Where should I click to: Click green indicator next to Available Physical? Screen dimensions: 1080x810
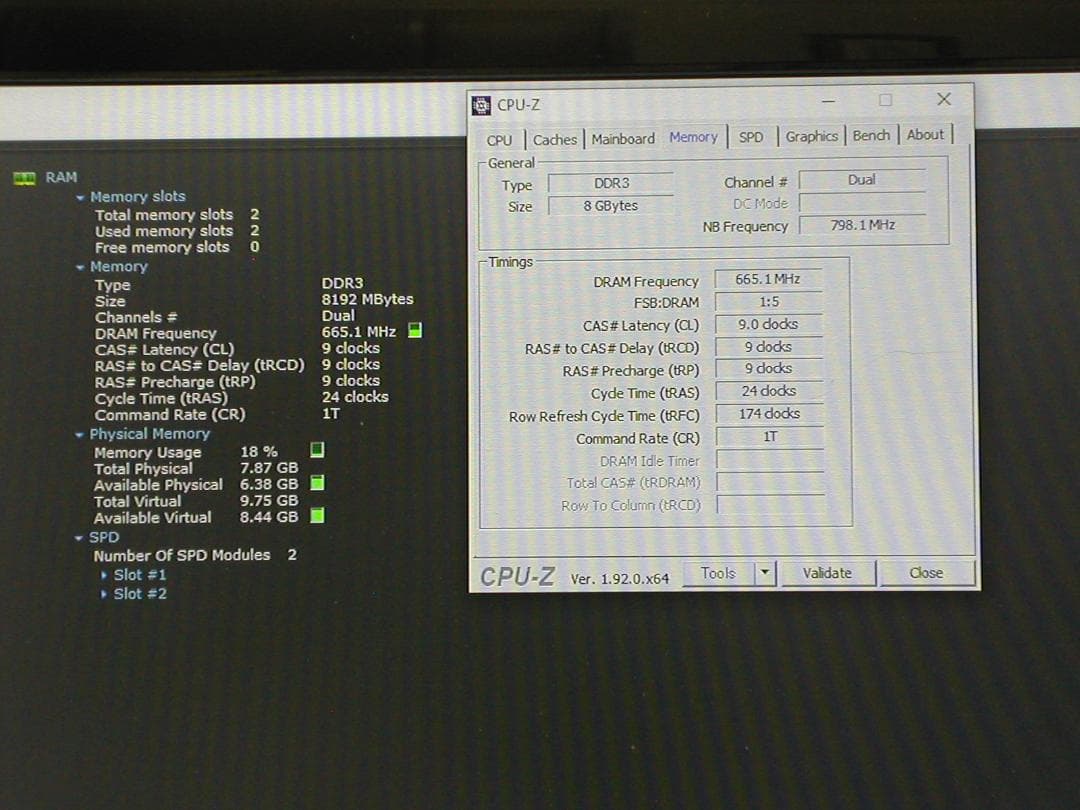tap(317, 483)
